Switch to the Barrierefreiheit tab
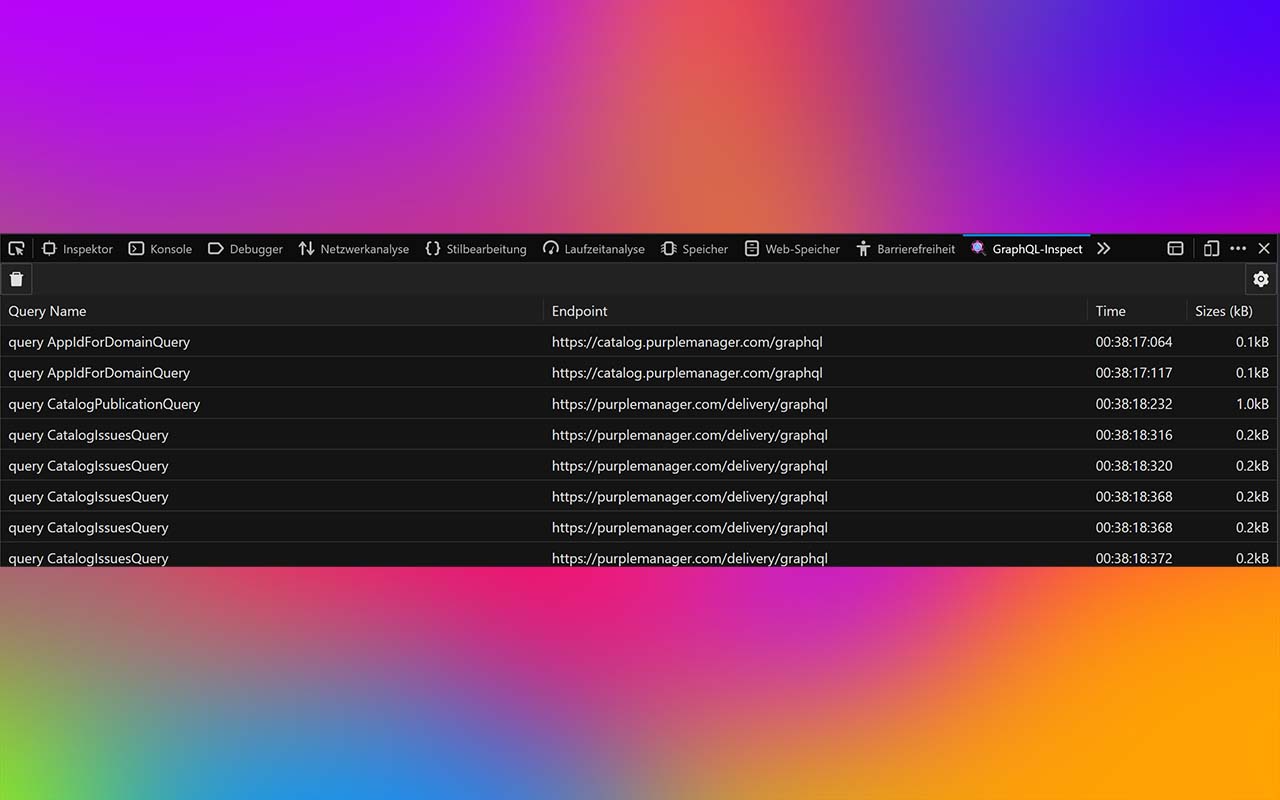Screen dimensions: 1280x800 pyautogui.click(x=906, y=248)
